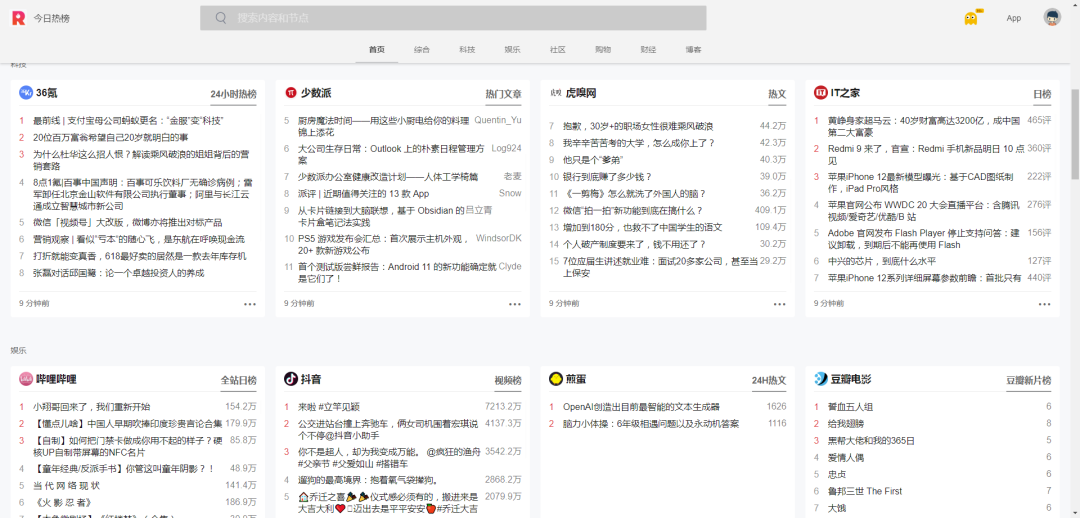This screenshot has height=518, width=1080.
Task: Open movie 爱情人偶
Action: click(x=846, y=457)
